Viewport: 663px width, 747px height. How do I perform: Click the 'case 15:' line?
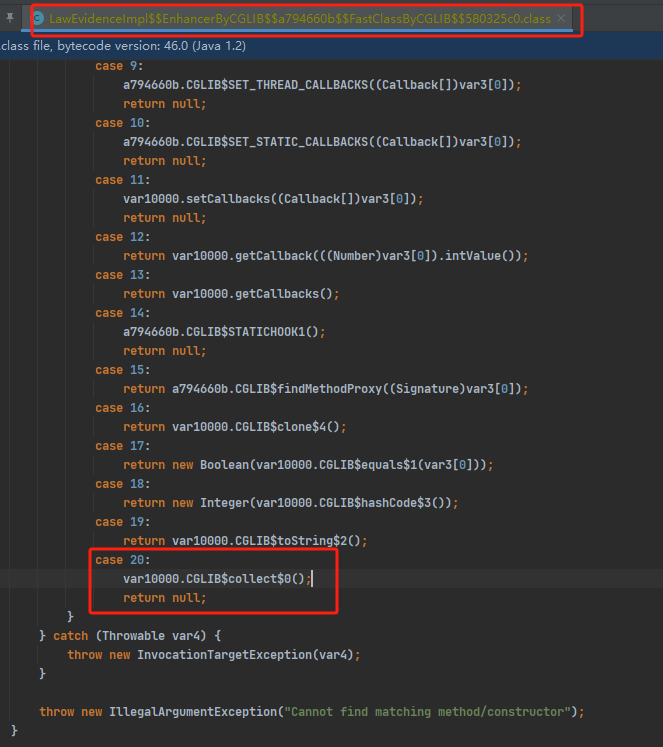point(123,370)
